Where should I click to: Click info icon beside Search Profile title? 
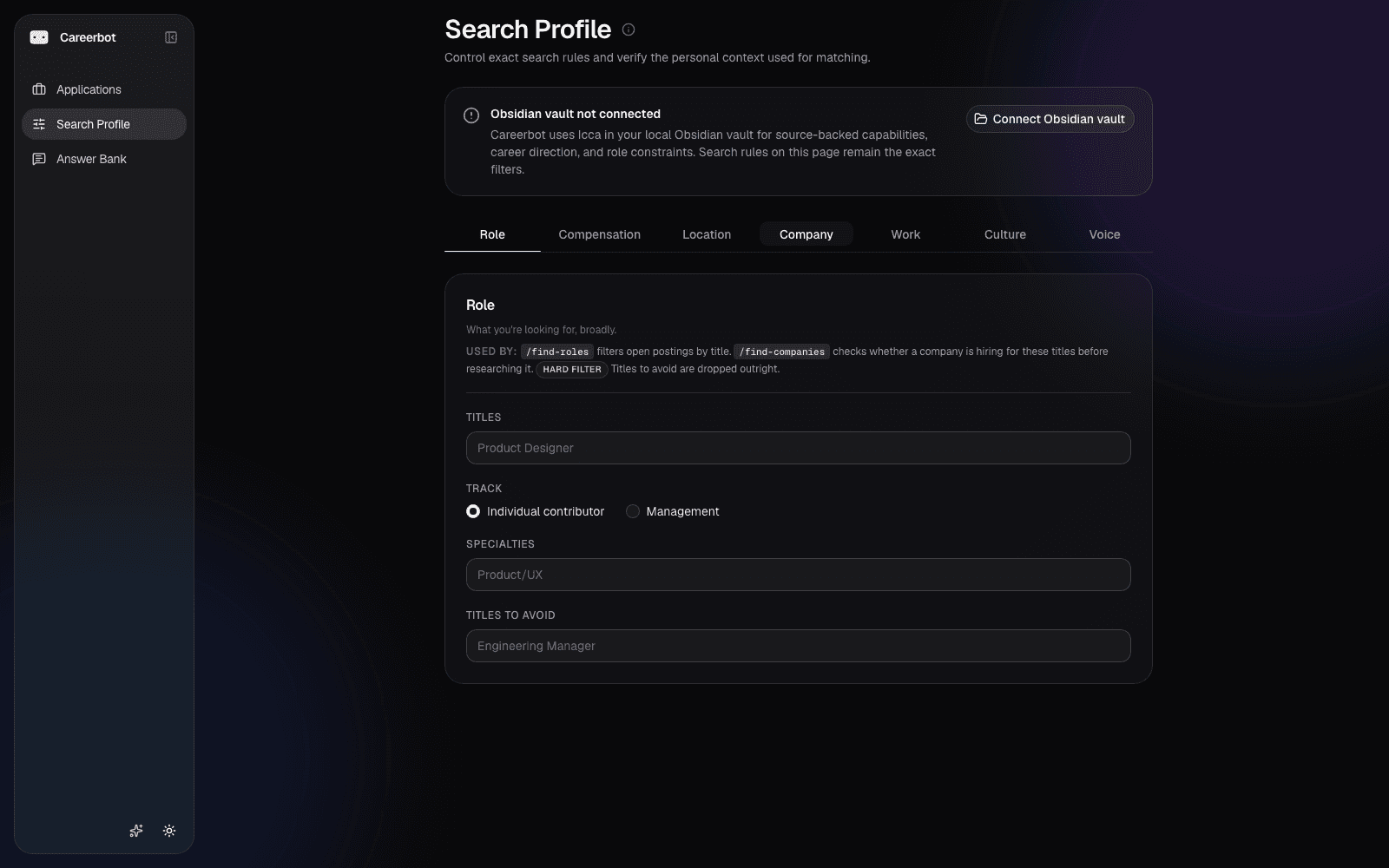coord(629,30)
